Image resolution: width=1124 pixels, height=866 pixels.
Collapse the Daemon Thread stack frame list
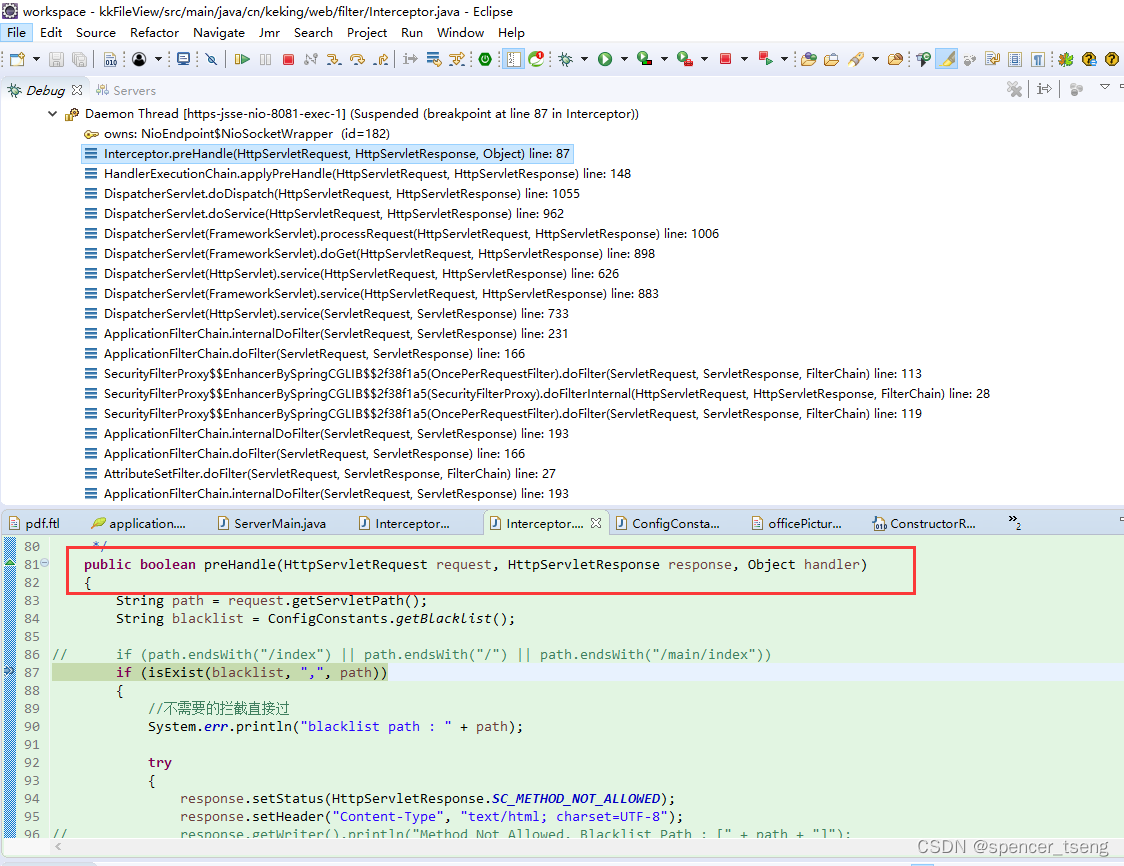pos(52,113)
